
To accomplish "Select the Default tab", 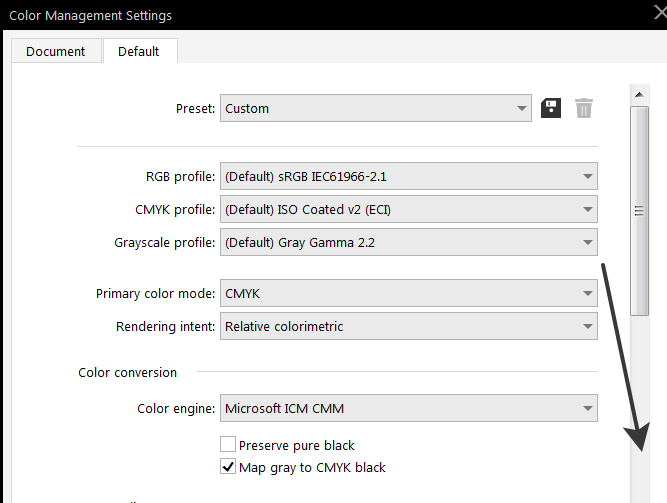I will tap(139, 51).
